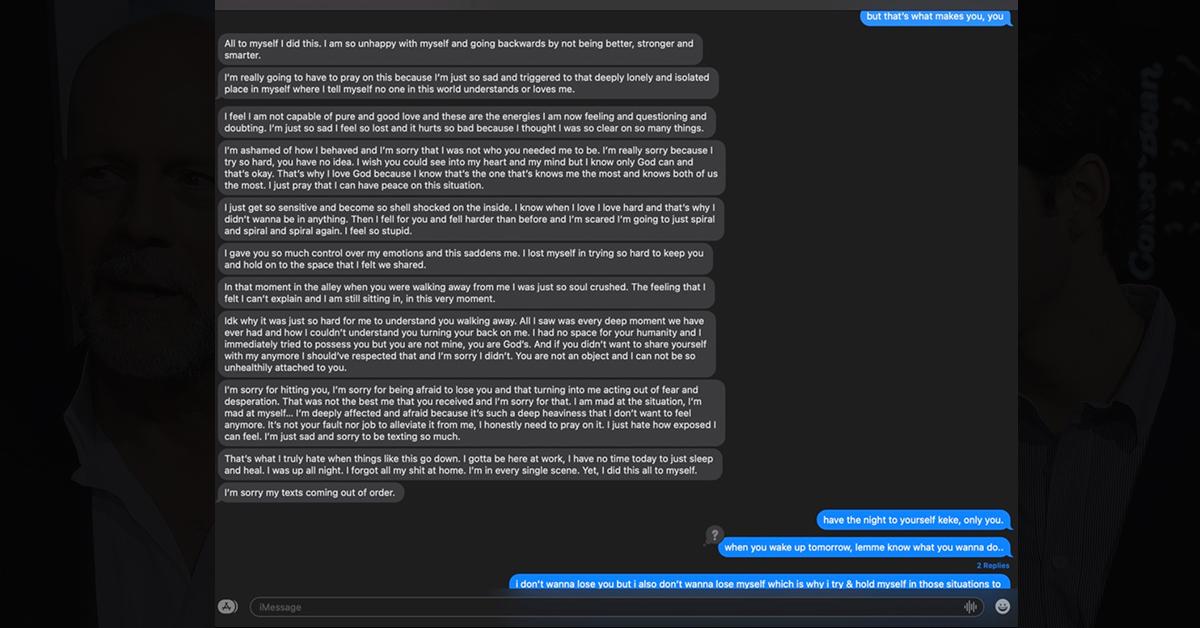Image resolution: width=1200 pixels, height=628 pixels.
Task: Select the "have the night to yourself keke" message
Action: (x=914, y=520)
